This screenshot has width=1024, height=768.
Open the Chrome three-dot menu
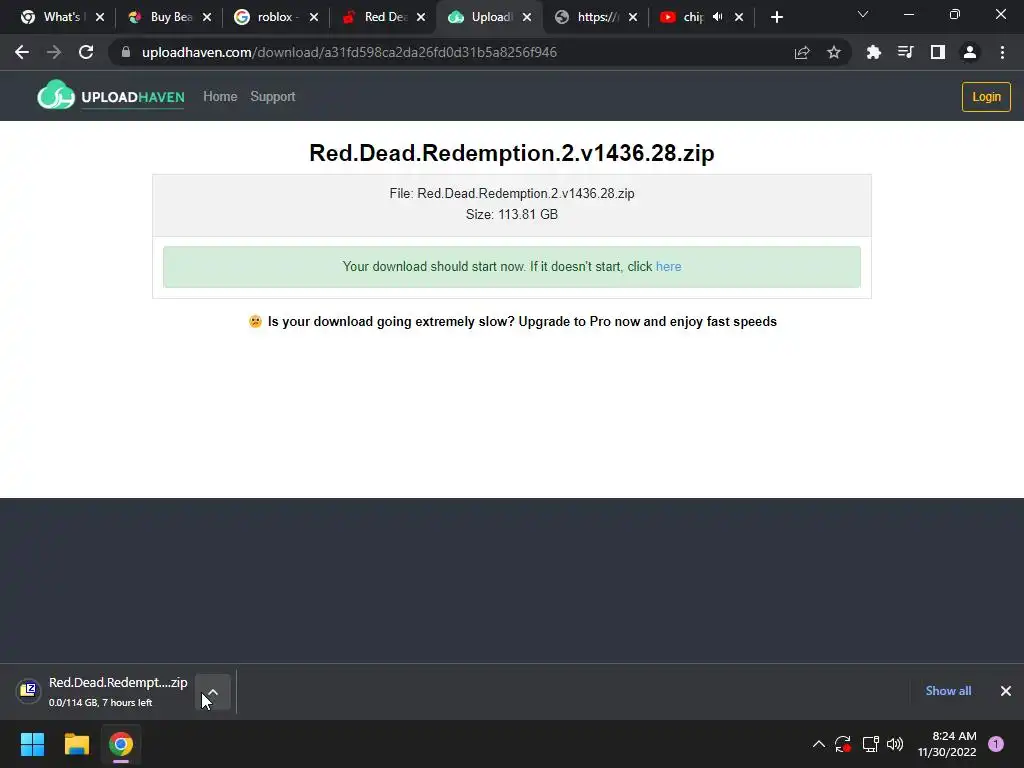click(x=1002, y=52)
